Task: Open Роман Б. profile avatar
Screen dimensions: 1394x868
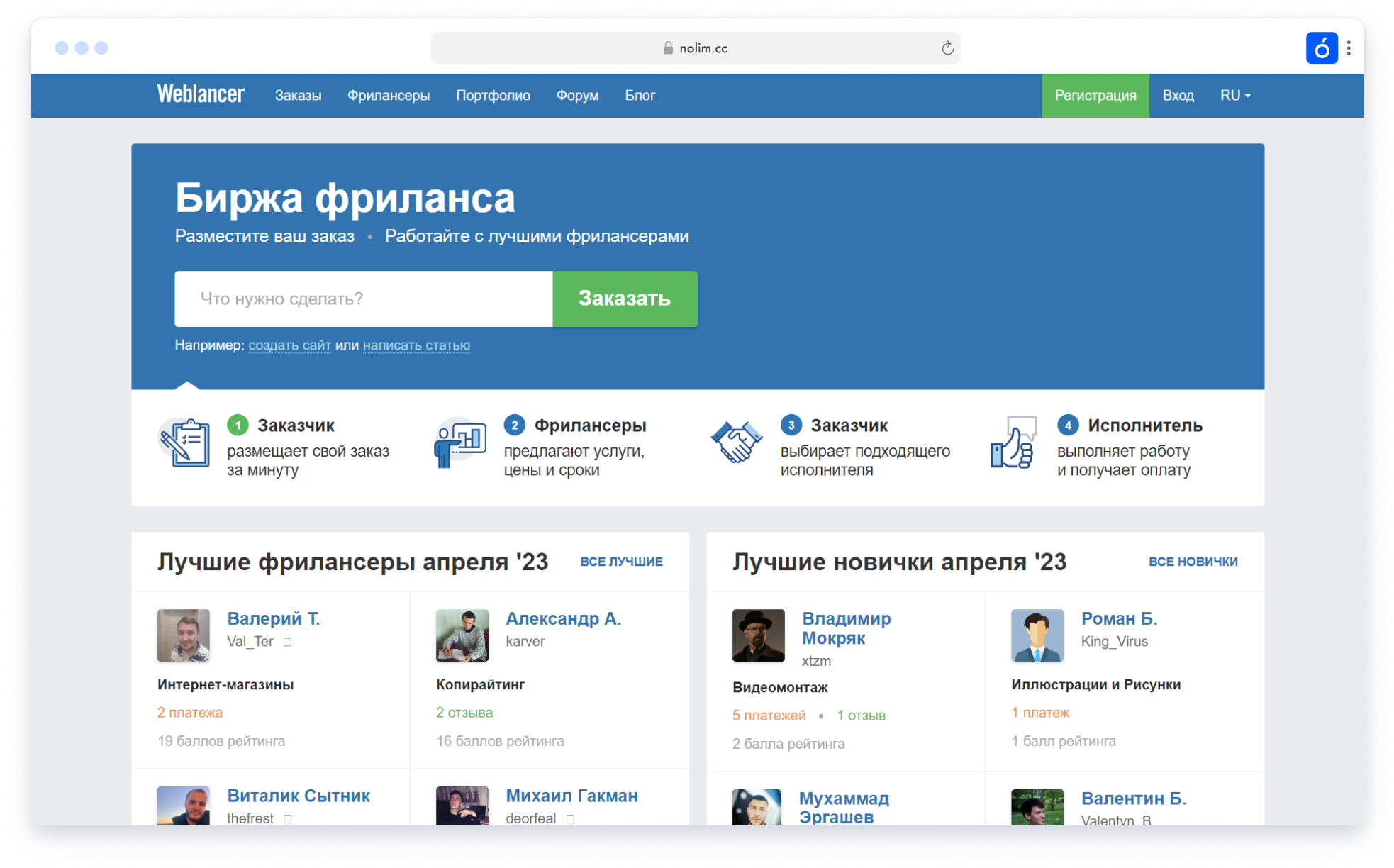Action: 1037,635
